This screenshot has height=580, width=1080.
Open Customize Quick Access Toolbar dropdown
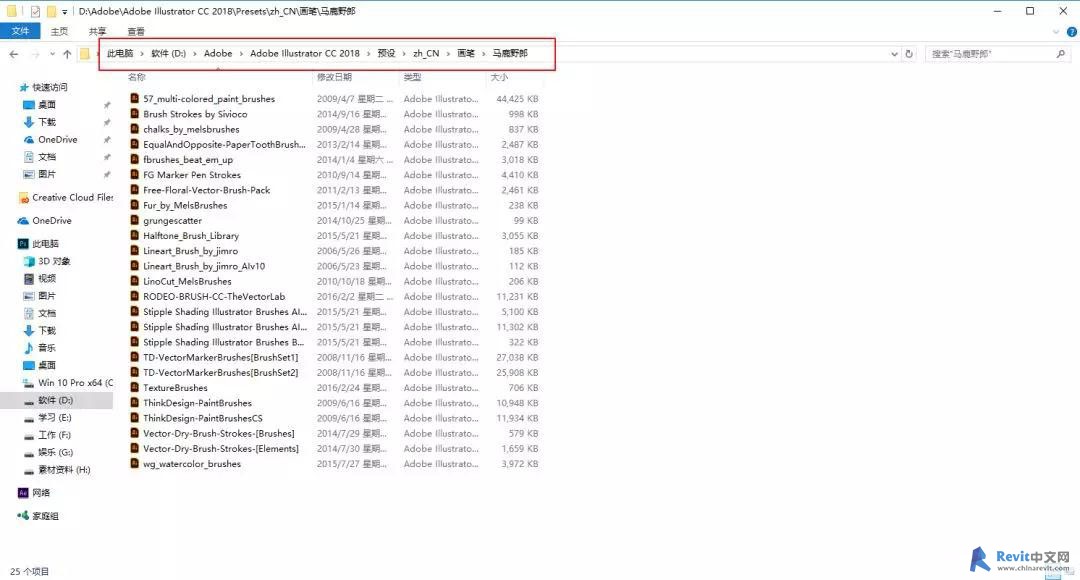click(x=64, y=12)
